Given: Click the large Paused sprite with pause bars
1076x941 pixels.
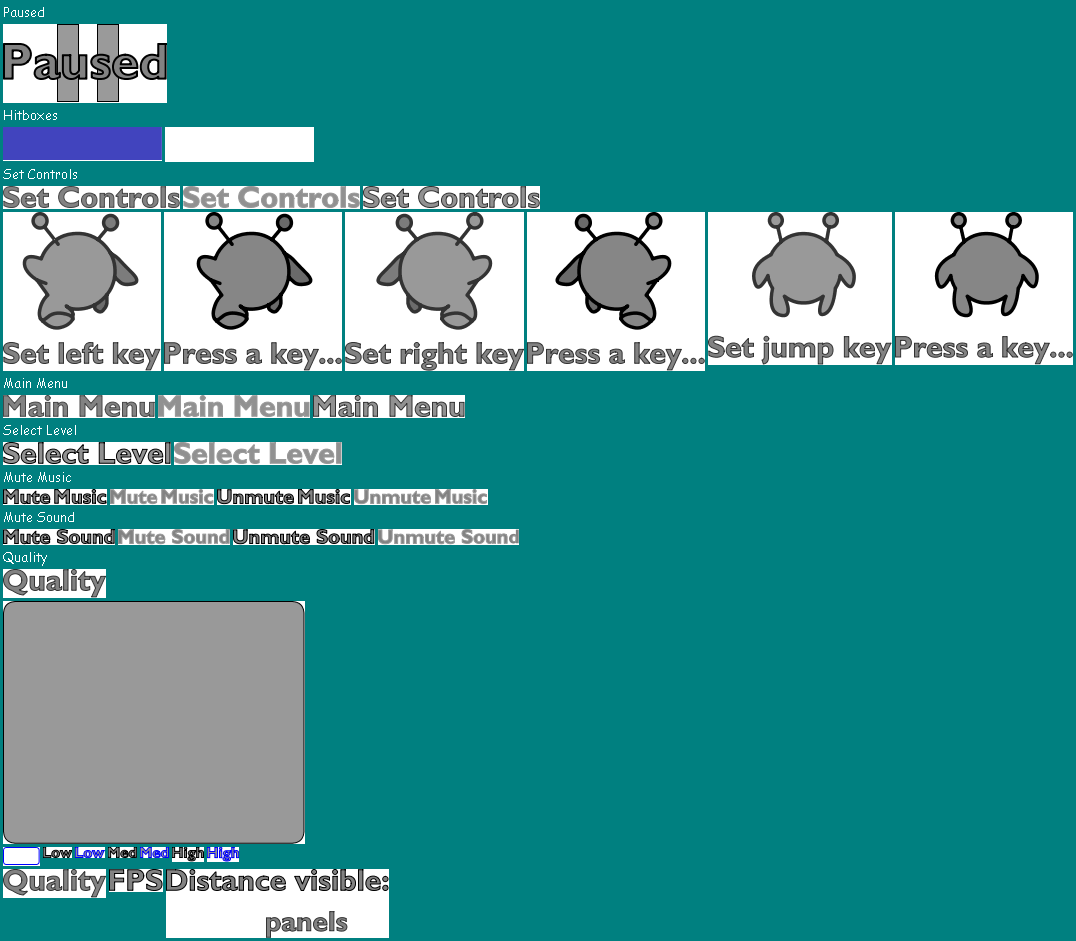Looking at the screenshot, I should [x=84, y=63].
